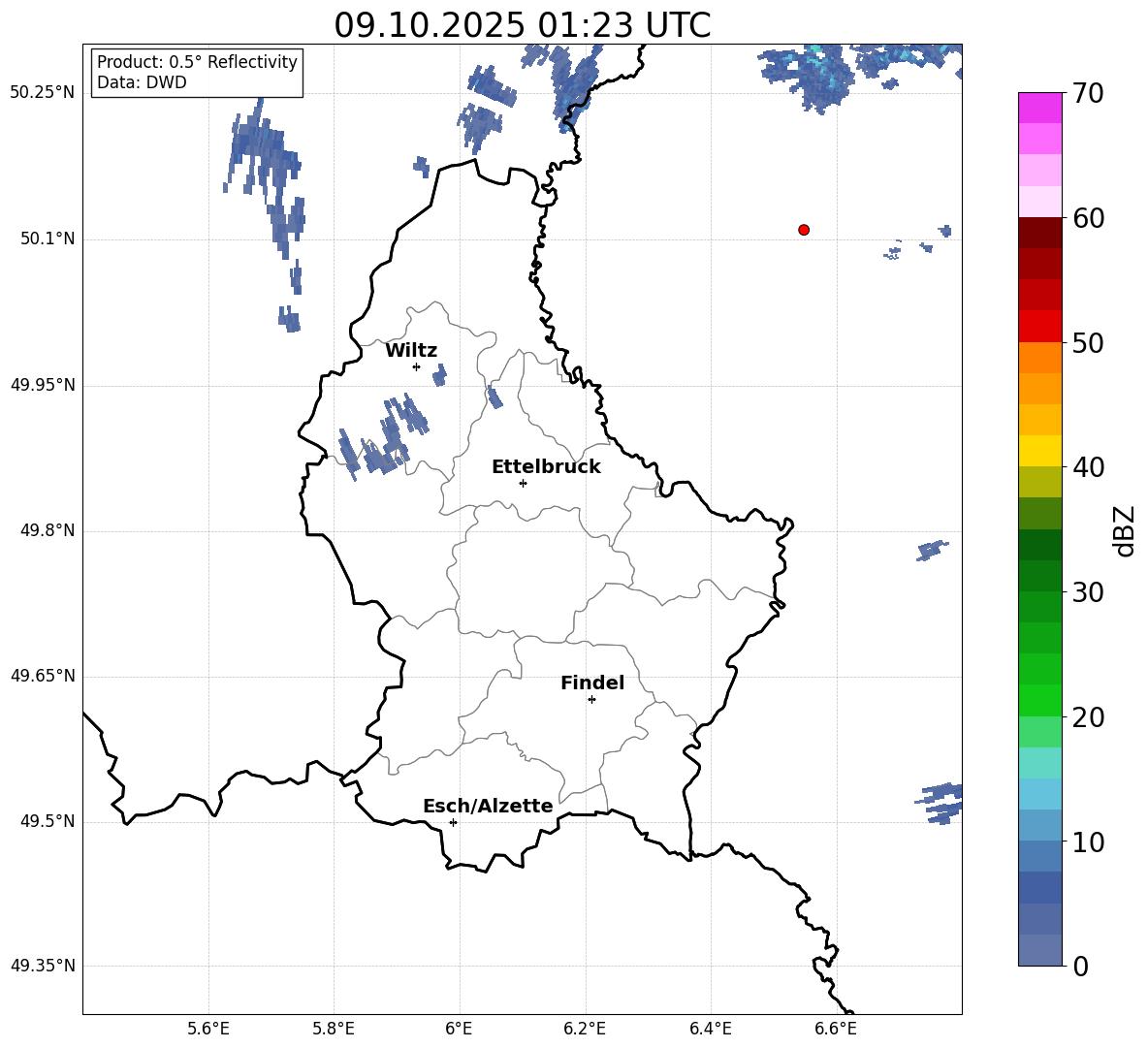Click the 49.8°N latitude label
1148x1048 pixels.
[47, 530]
